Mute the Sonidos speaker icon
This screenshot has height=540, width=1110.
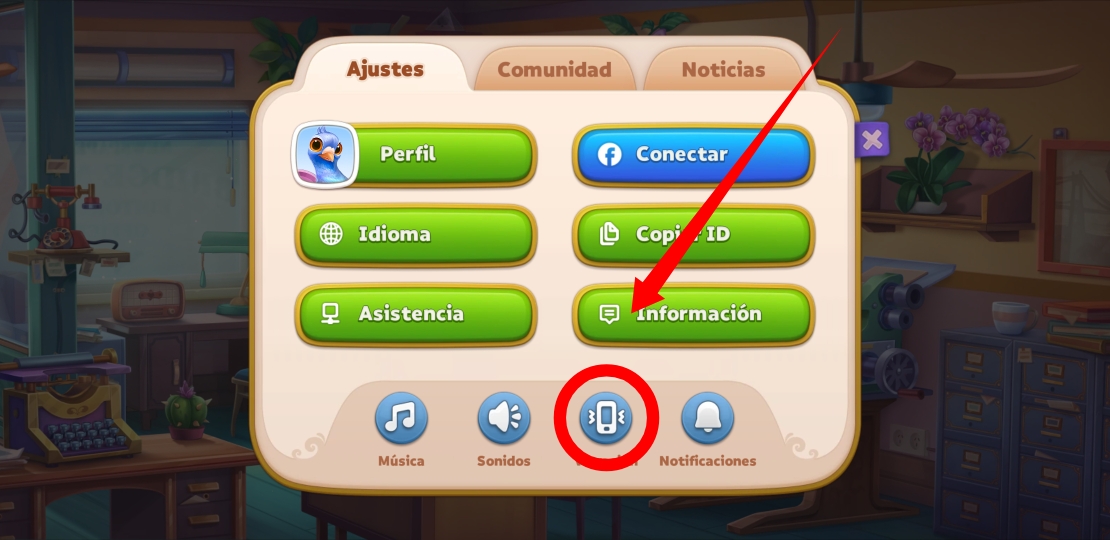[503, 418]
